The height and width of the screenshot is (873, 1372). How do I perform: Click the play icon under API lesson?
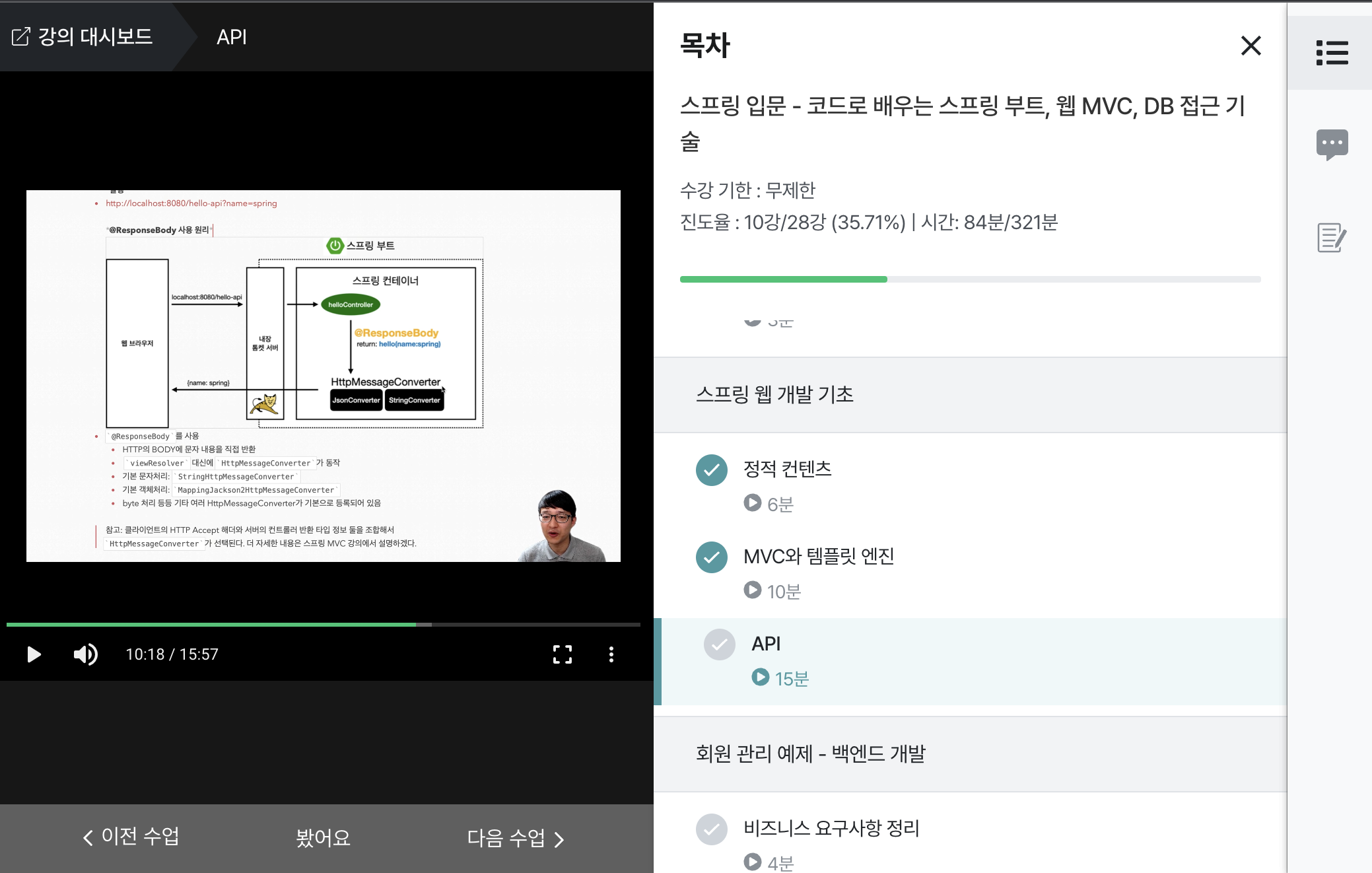(761, 677)
